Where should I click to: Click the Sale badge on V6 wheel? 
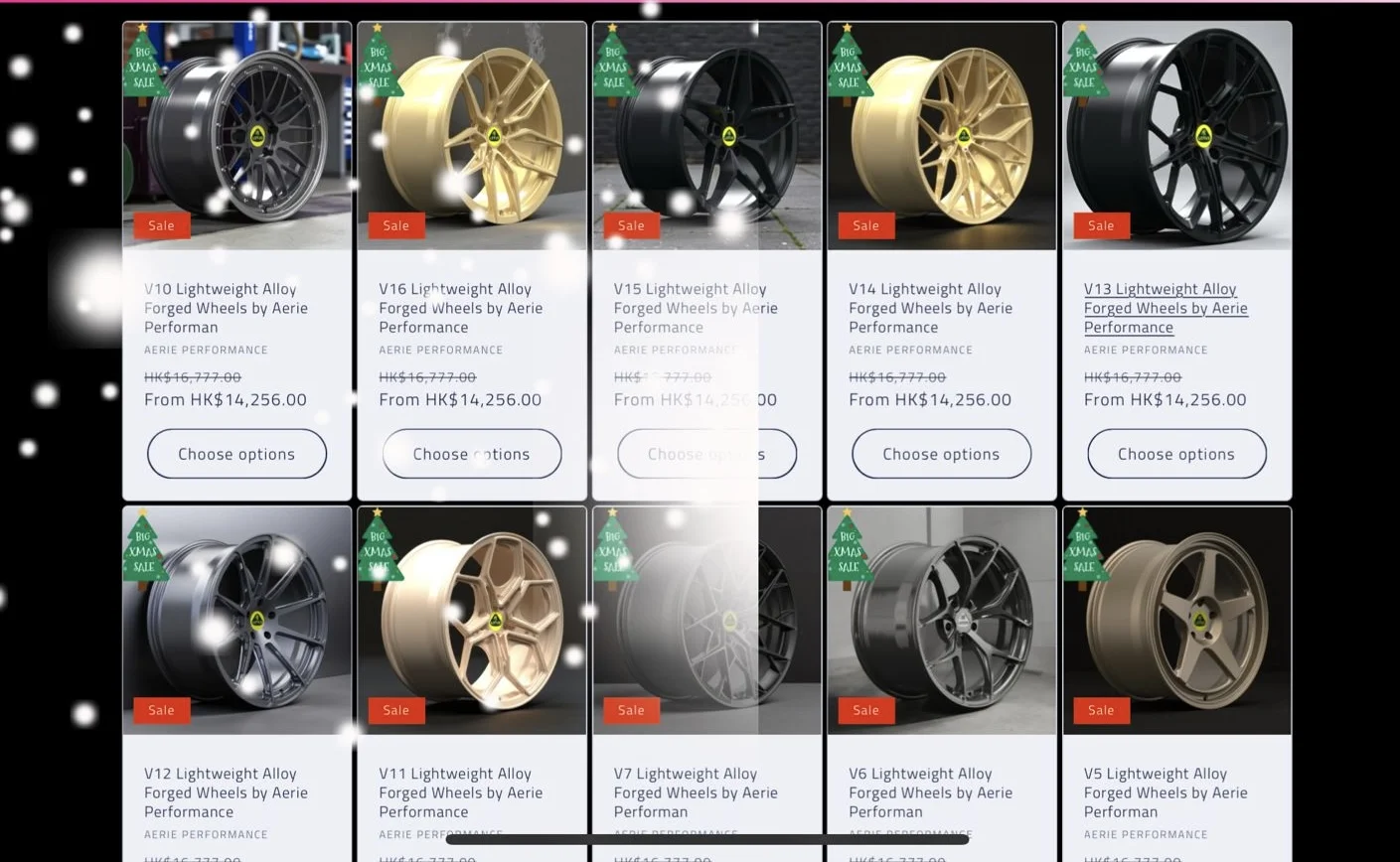pyautogui.click(x=866, y=710)
